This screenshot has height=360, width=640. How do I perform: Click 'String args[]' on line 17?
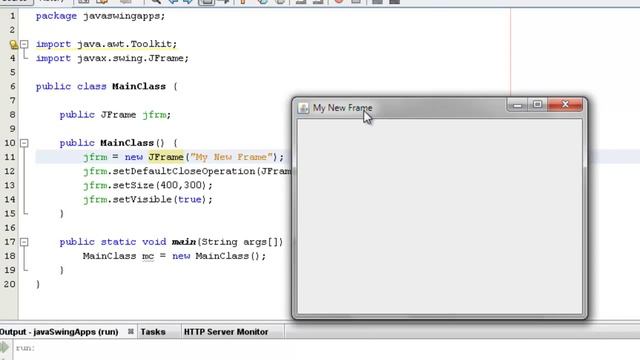240,242
